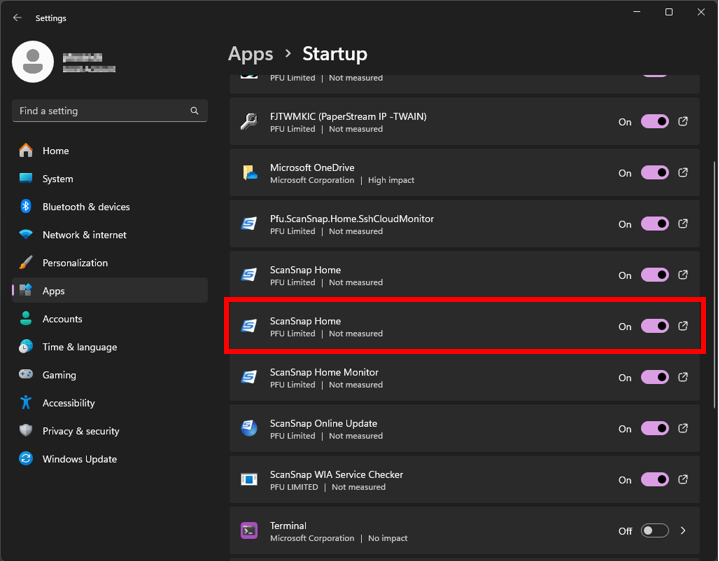
Task: Toggle Pfu.ScanSnap.Home.SshCloudMonitor startup switch
Action: (x=654, y=224)
